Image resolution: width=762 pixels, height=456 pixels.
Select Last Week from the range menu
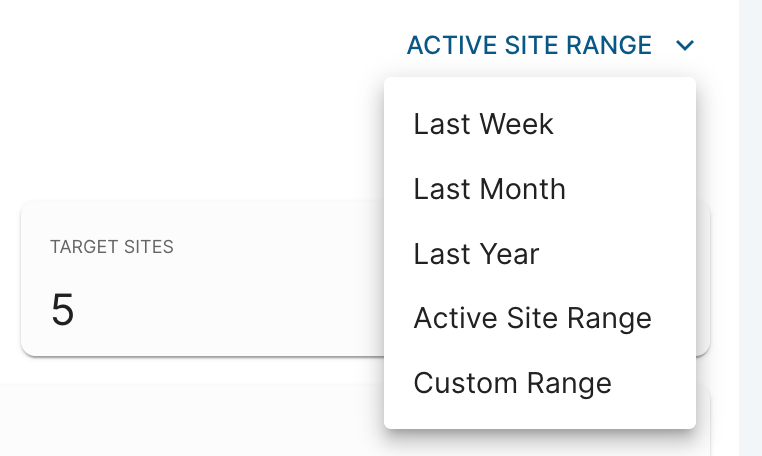[x=484, y=124]
